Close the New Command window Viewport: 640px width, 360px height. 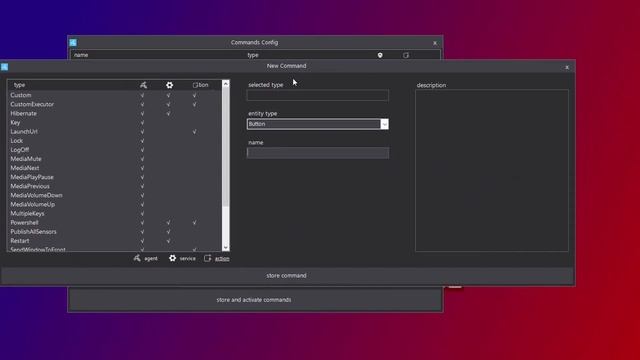click(567, 67)
